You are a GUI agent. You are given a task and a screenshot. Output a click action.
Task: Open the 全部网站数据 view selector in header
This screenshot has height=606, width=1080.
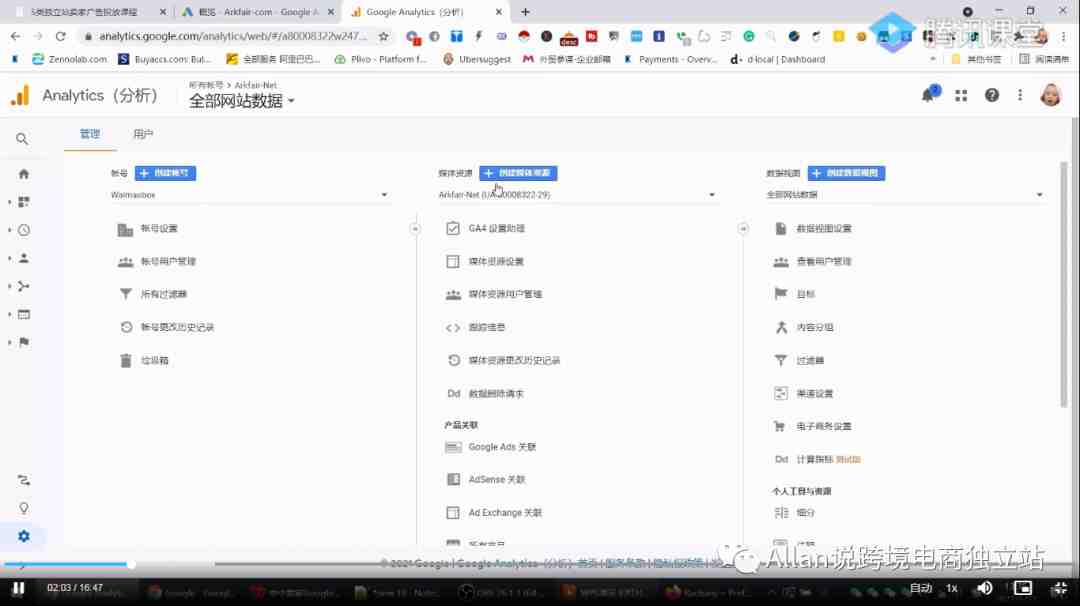[242, 101]
